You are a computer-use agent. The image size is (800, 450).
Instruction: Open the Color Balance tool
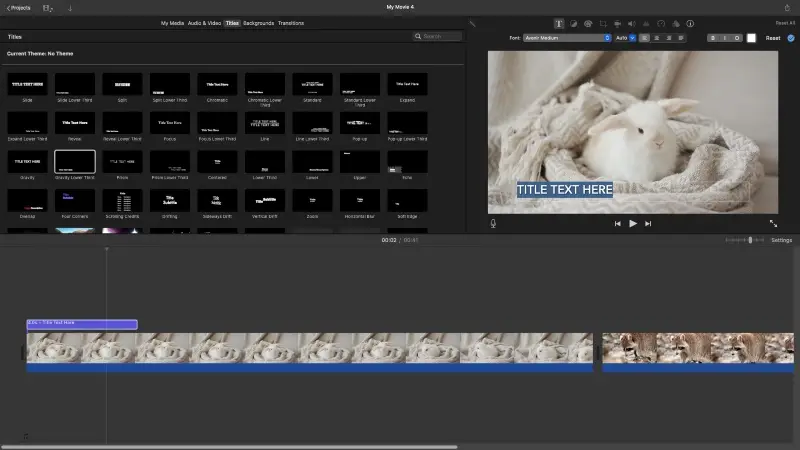pos(573,23)
